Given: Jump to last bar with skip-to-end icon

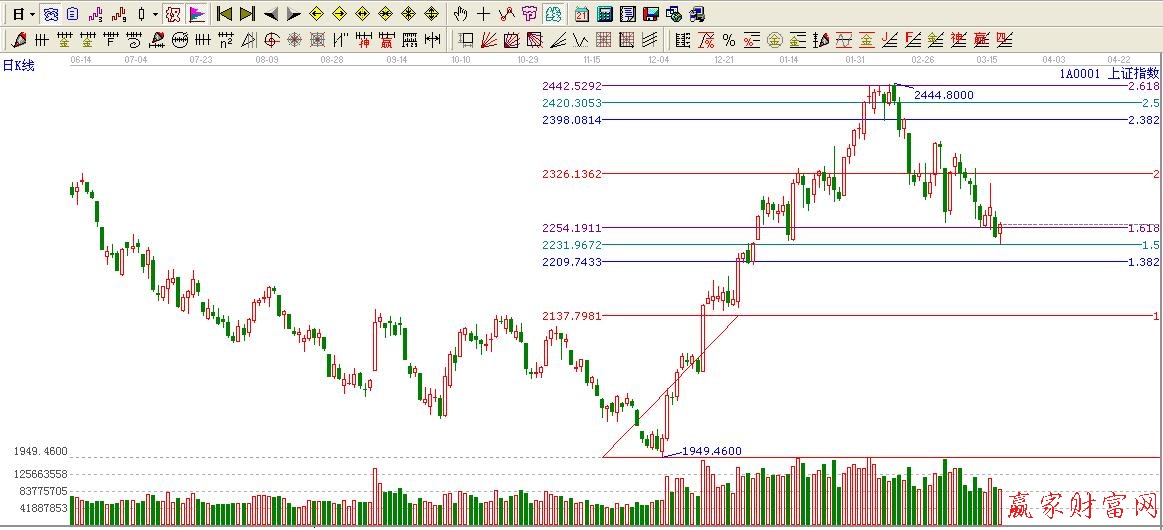Looking at the screenshot, I should [248, 14].
